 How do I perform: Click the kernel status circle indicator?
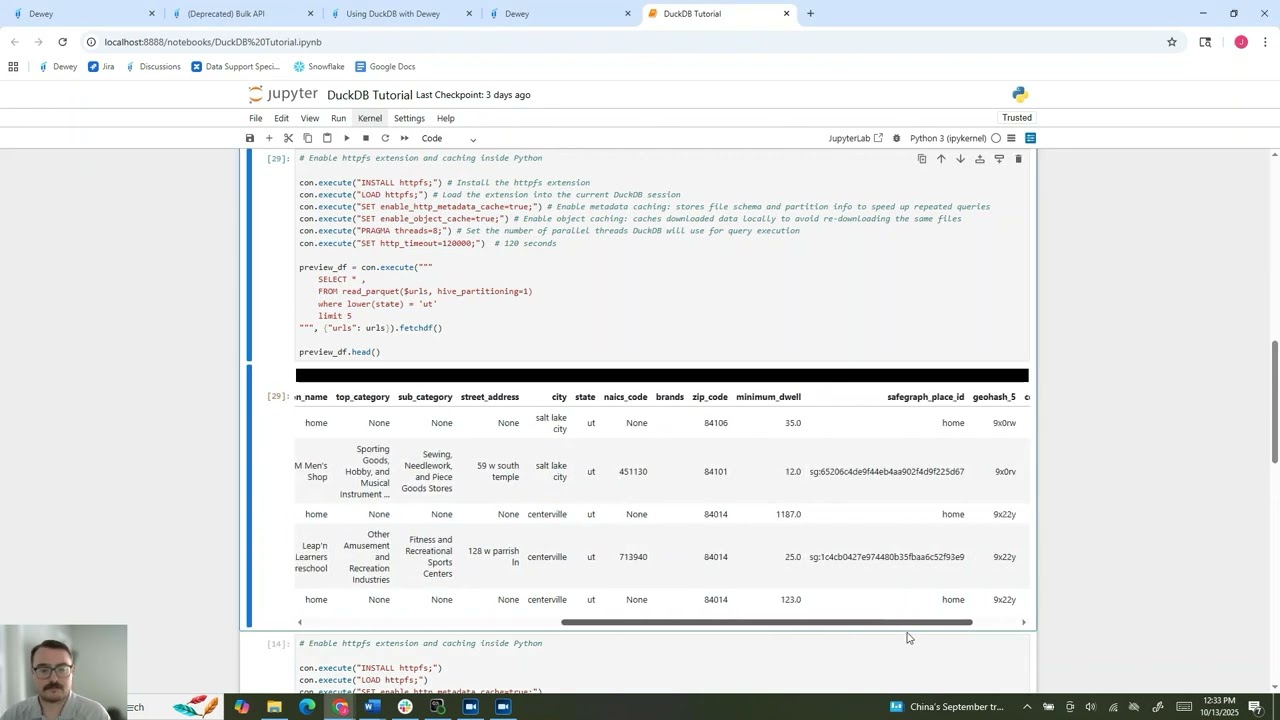(996, 138)
